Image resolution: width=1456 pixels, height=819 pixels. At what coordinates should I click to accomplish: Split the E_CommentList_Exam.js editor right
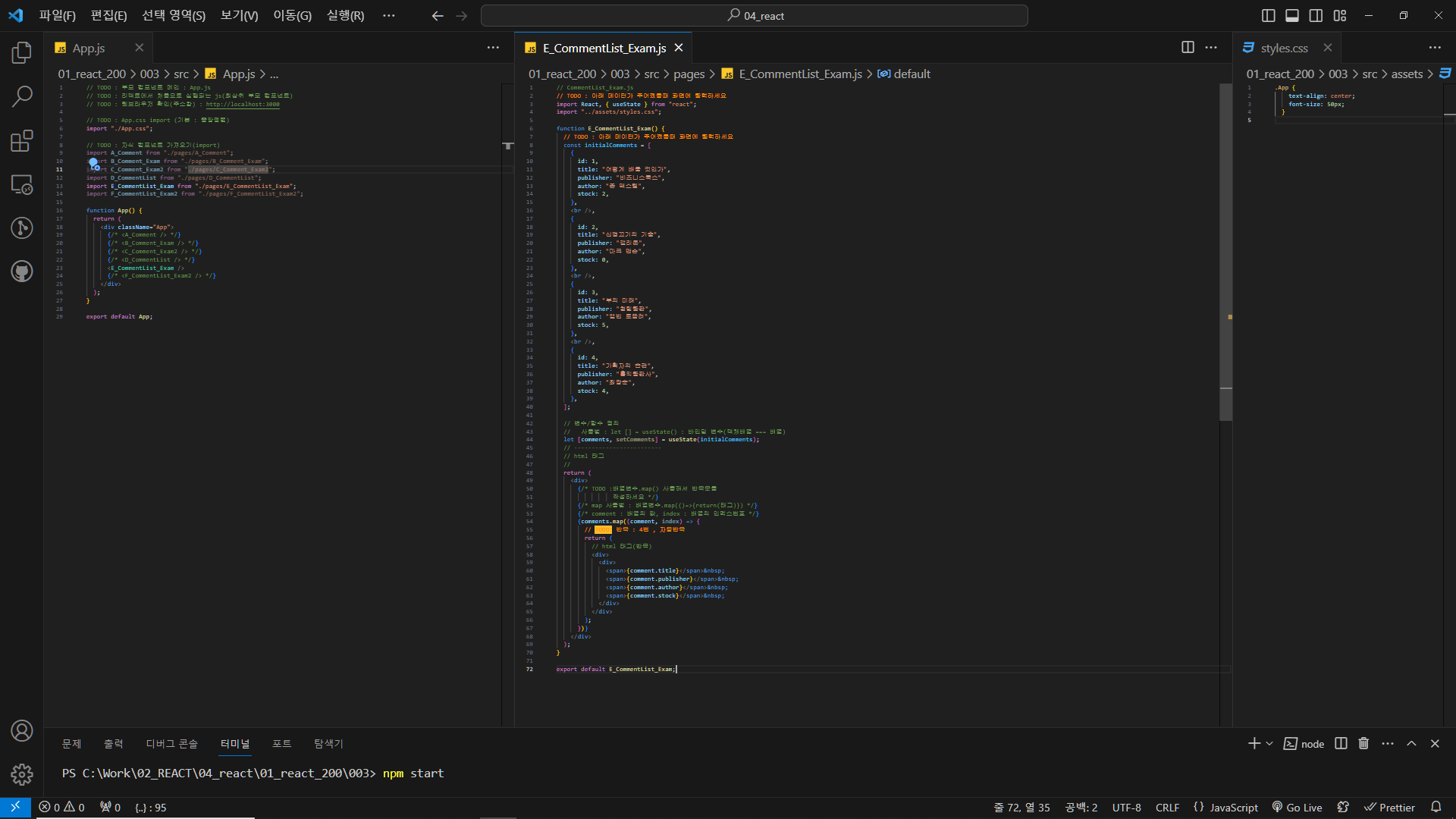coord(1188,48)
